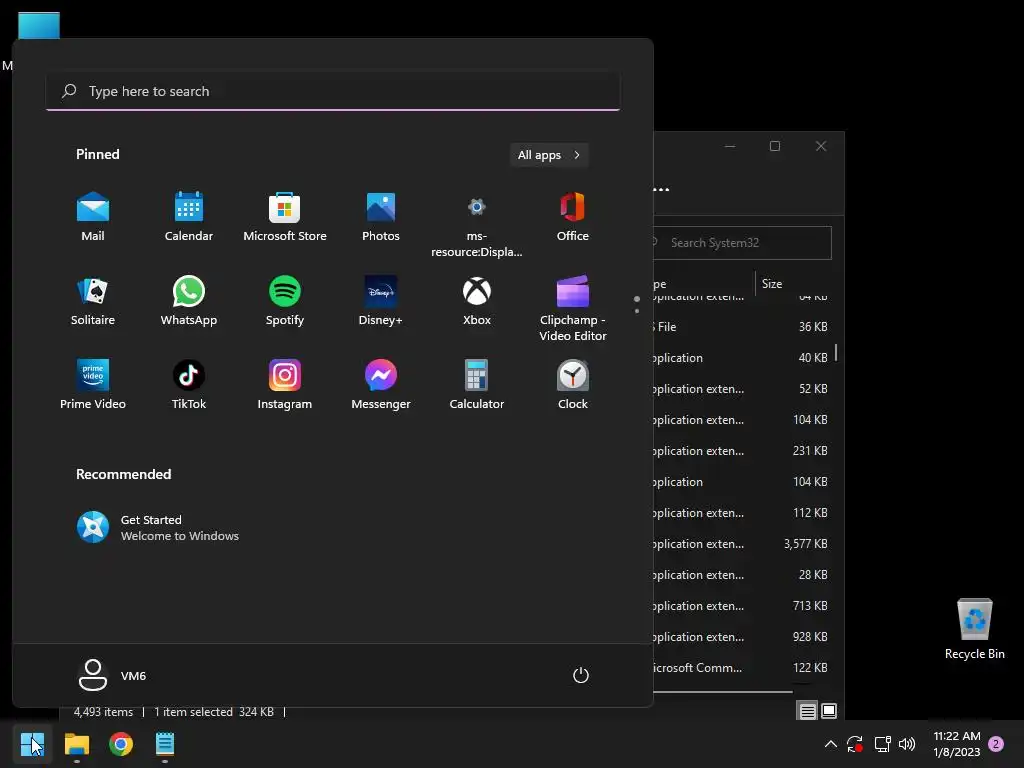Open the Photos app
The height and width of the screenshot is (768, 1024).
(381, 217)
